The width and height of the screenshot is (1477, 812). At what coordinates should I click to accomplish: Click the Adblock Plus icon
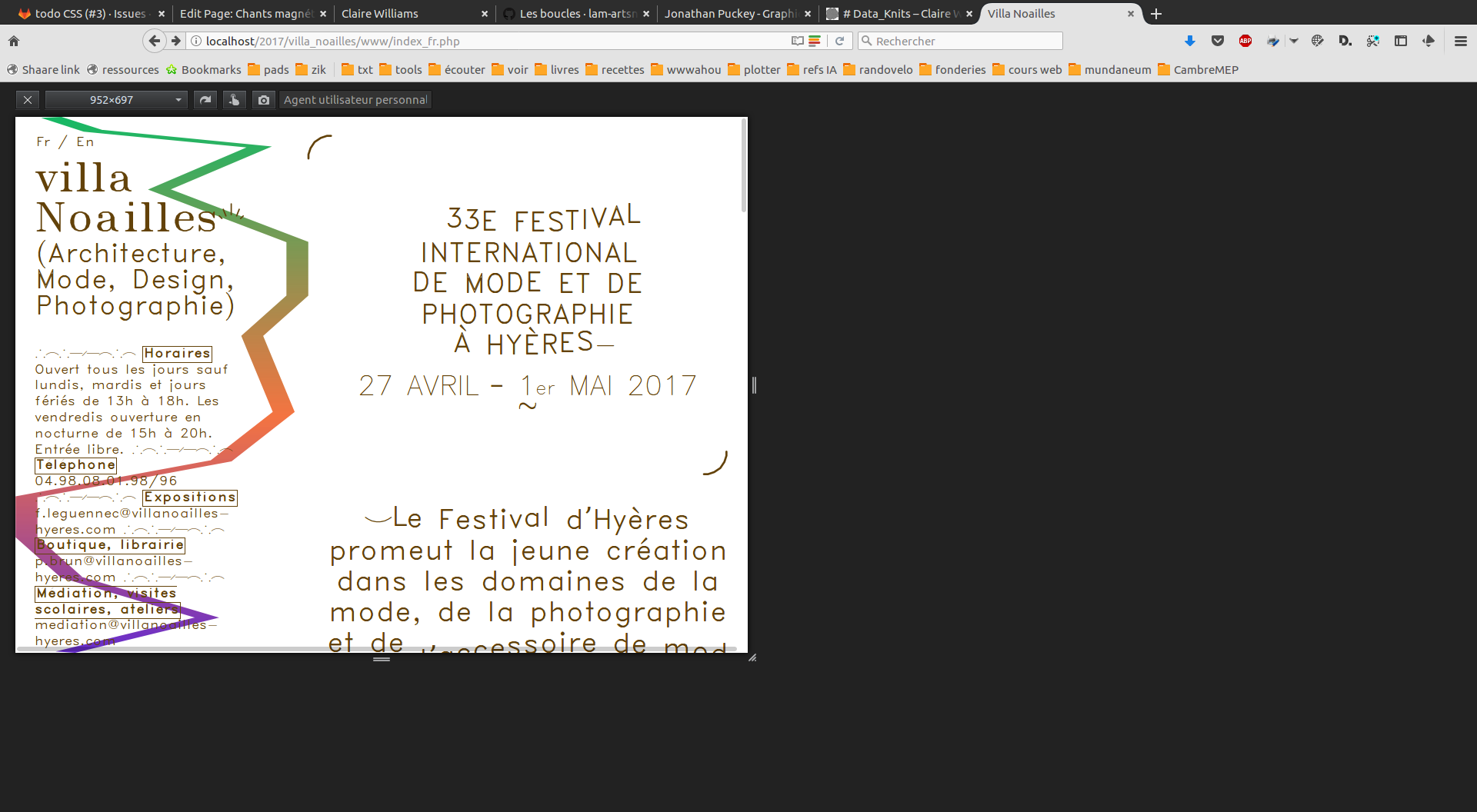[x=1245, y=41]
